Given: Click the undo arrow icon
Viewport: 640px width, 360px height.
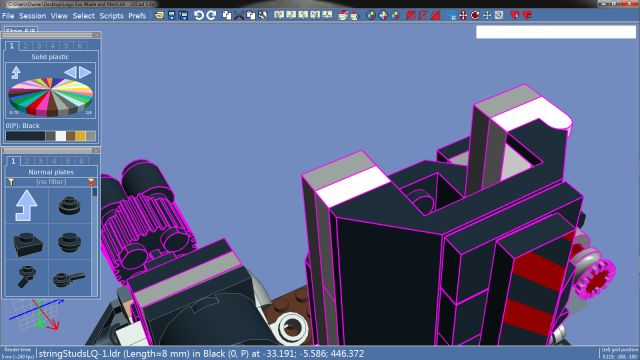Looking at the screenshot, I should coord(199,16).
